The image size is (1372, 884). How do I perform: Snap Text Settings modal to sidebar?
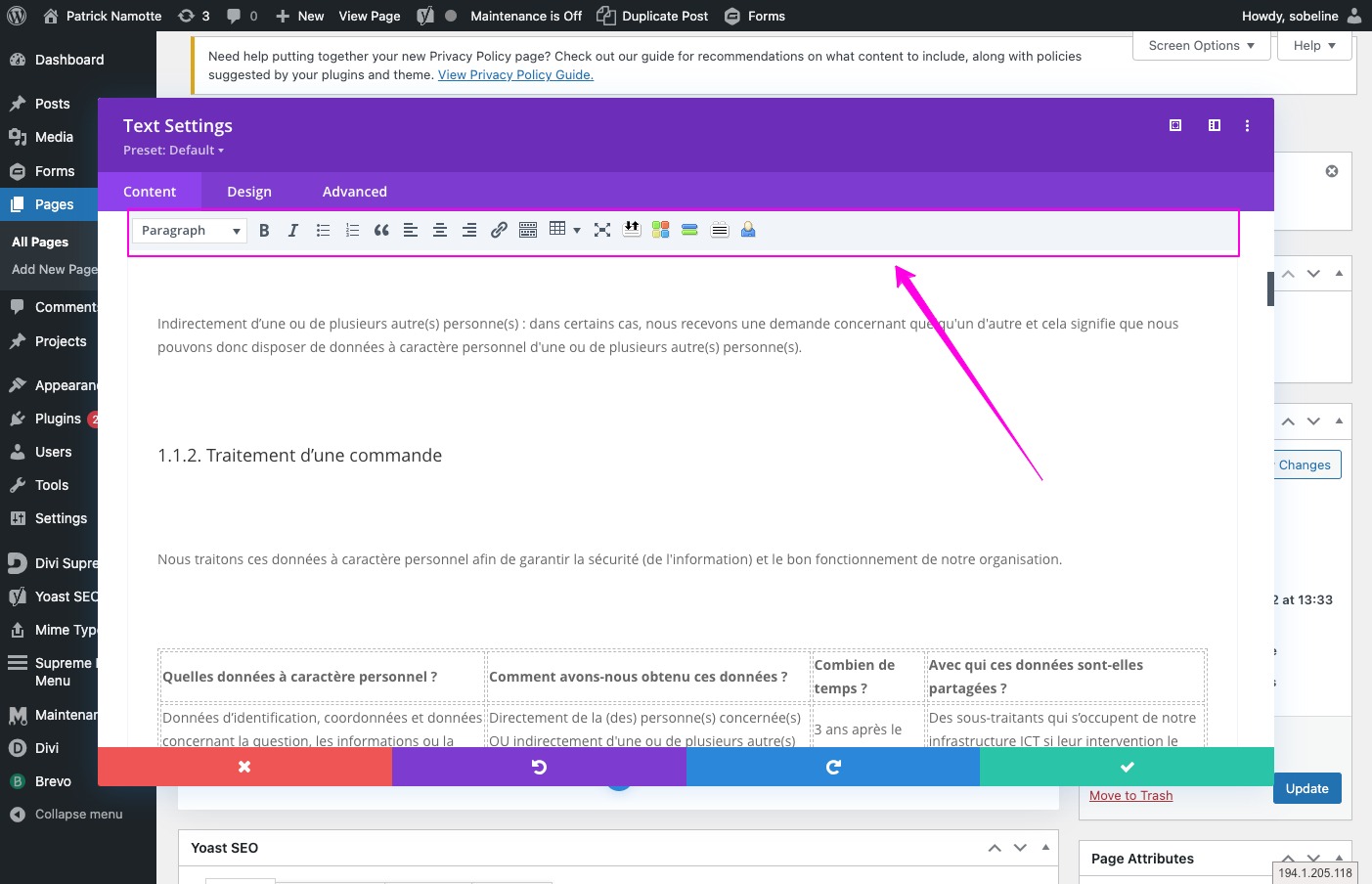click(x=1215, y=125)
